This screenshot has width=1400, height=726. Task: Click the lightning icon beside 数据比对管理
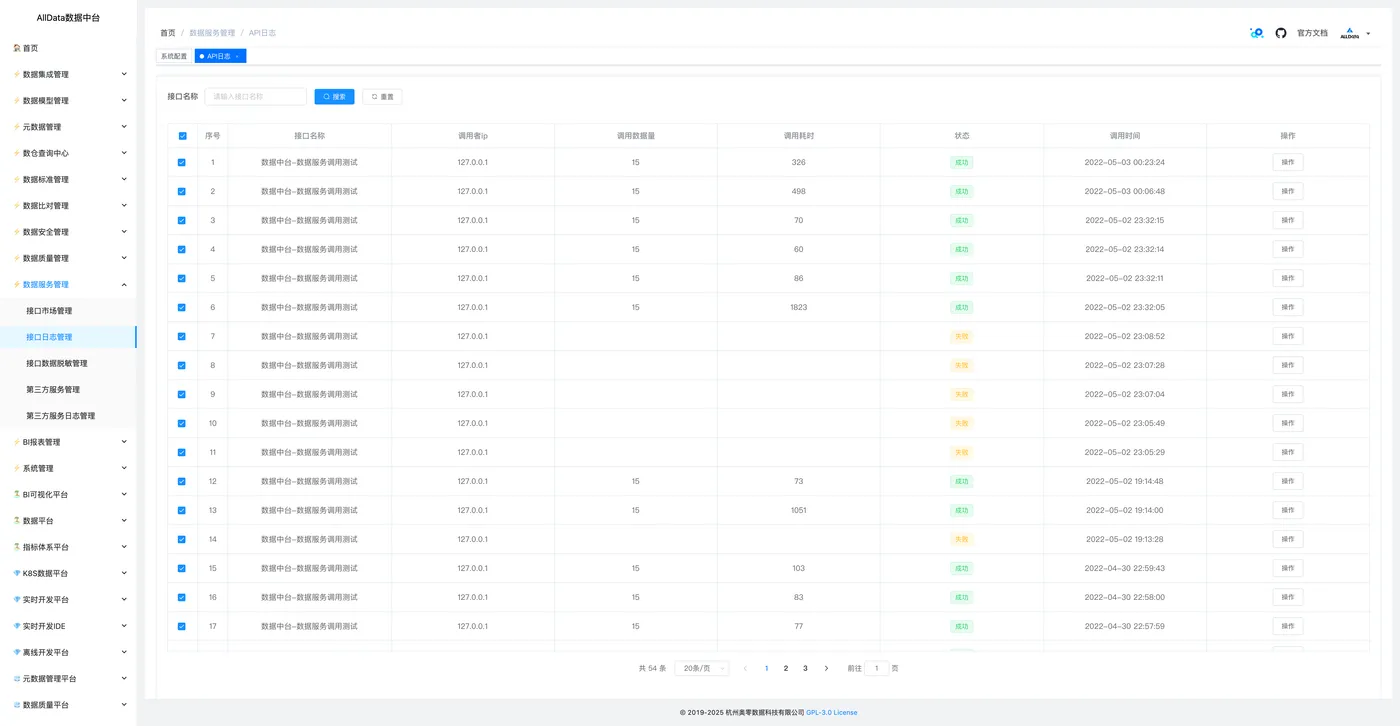pyautogui.click(x=17, y=206)
